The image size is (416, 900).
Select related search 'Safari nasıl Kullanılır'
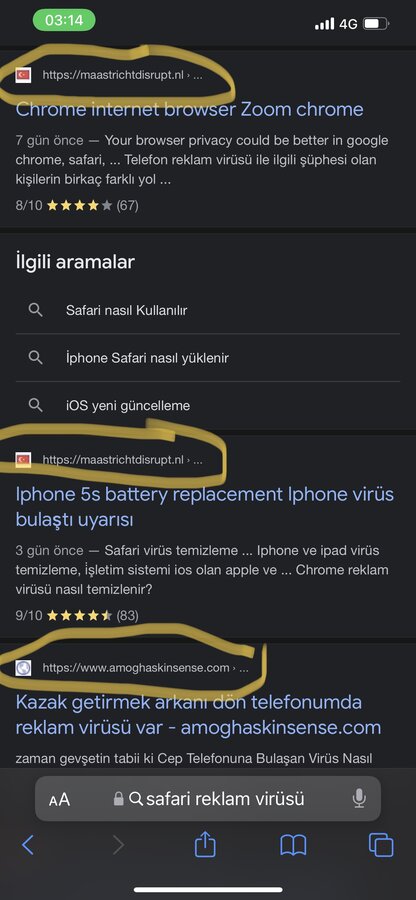click(x=208, y=311)
